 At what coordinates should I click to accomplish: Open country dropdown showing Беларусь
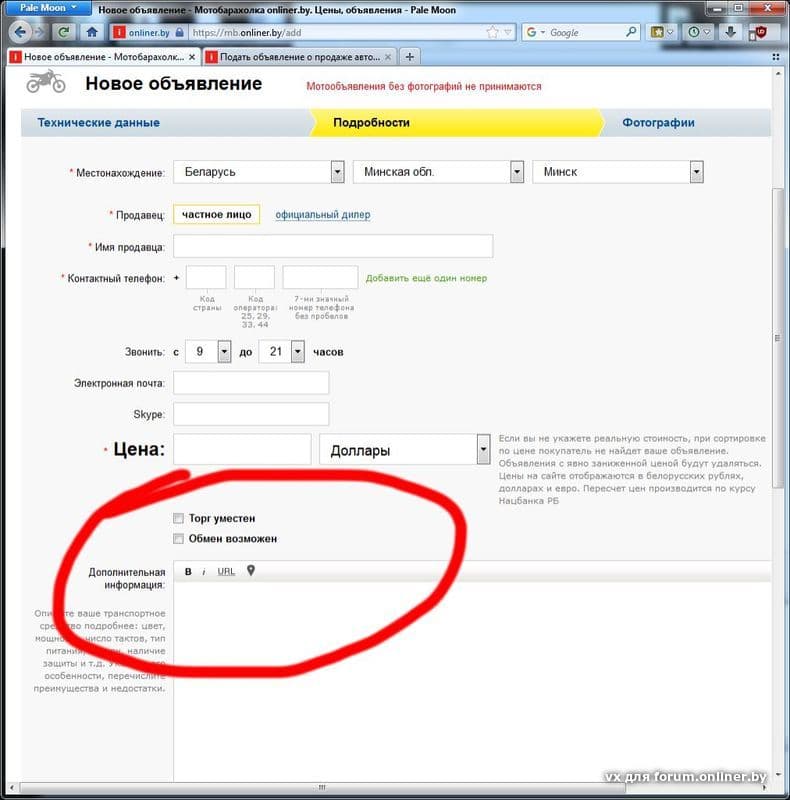pyautogui.click(x=259, y=172)
